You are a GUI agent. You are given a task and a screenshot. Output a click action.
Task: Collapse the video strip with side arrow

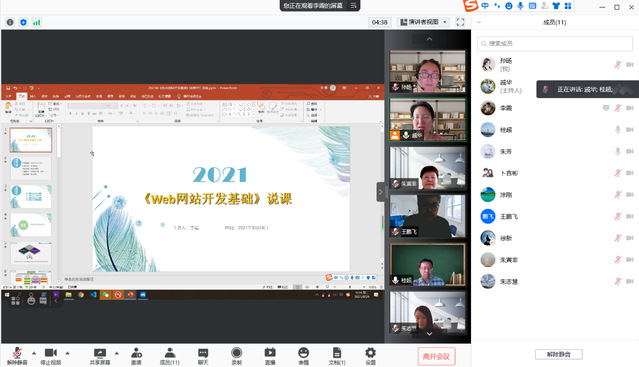(380, 192)
